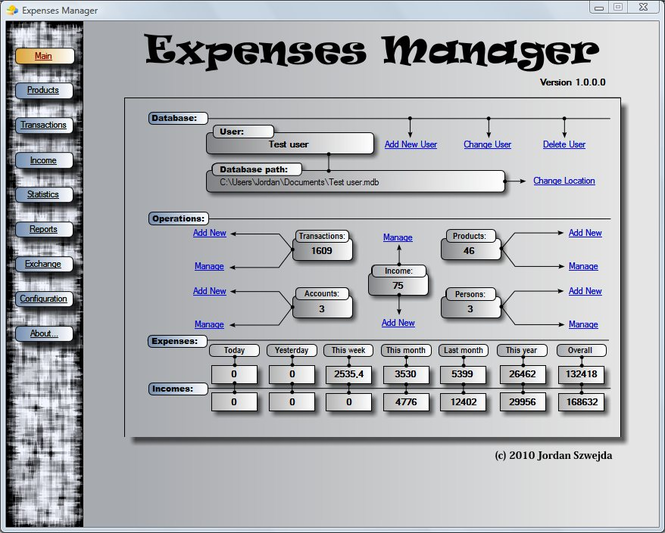665x533 pixels.
Task: Open the Products section in sidebar
Action: click(x=43, y=90)
